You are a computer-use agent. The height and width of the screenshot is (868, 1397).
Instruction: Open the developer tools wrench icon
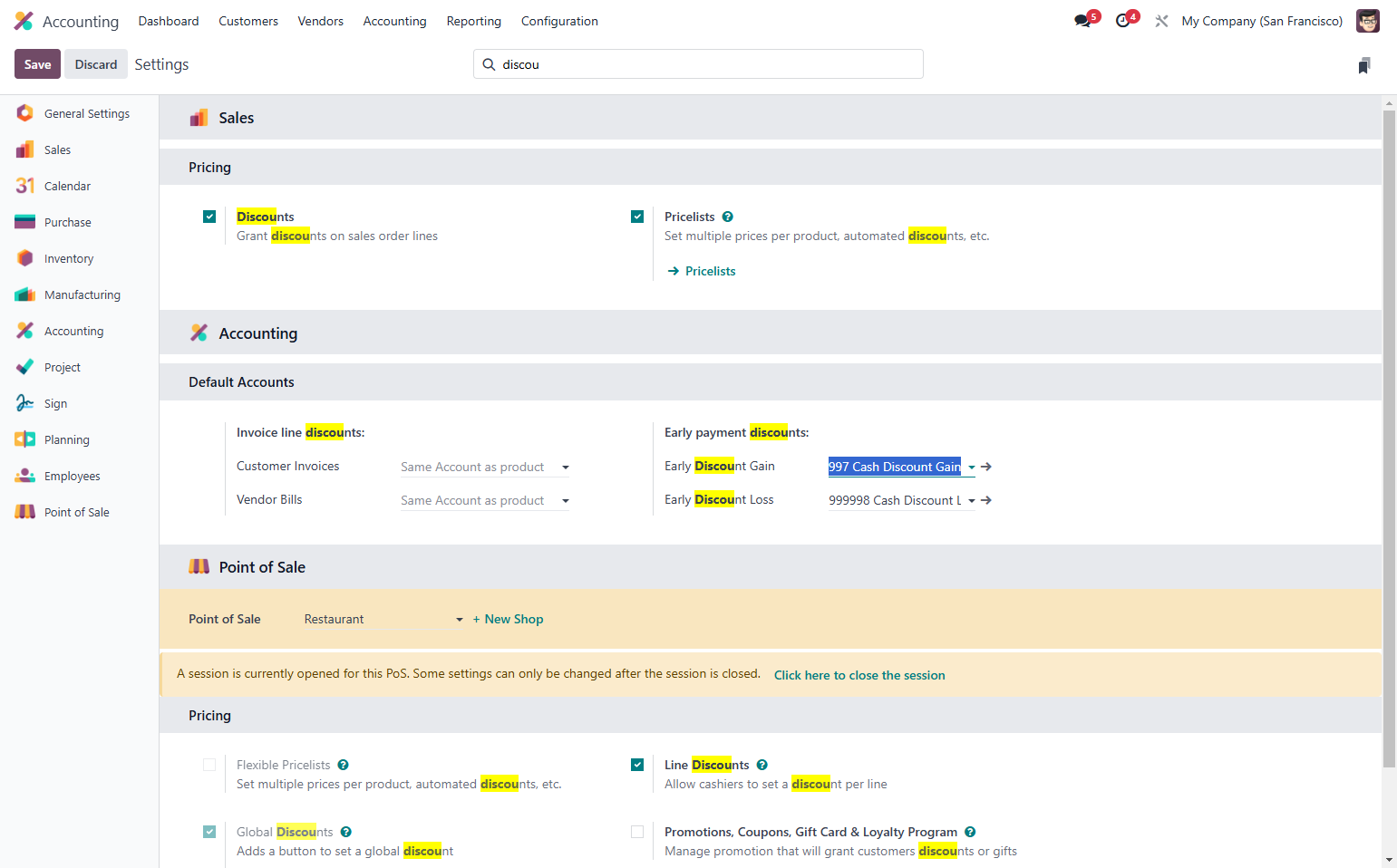(1161, 21)
